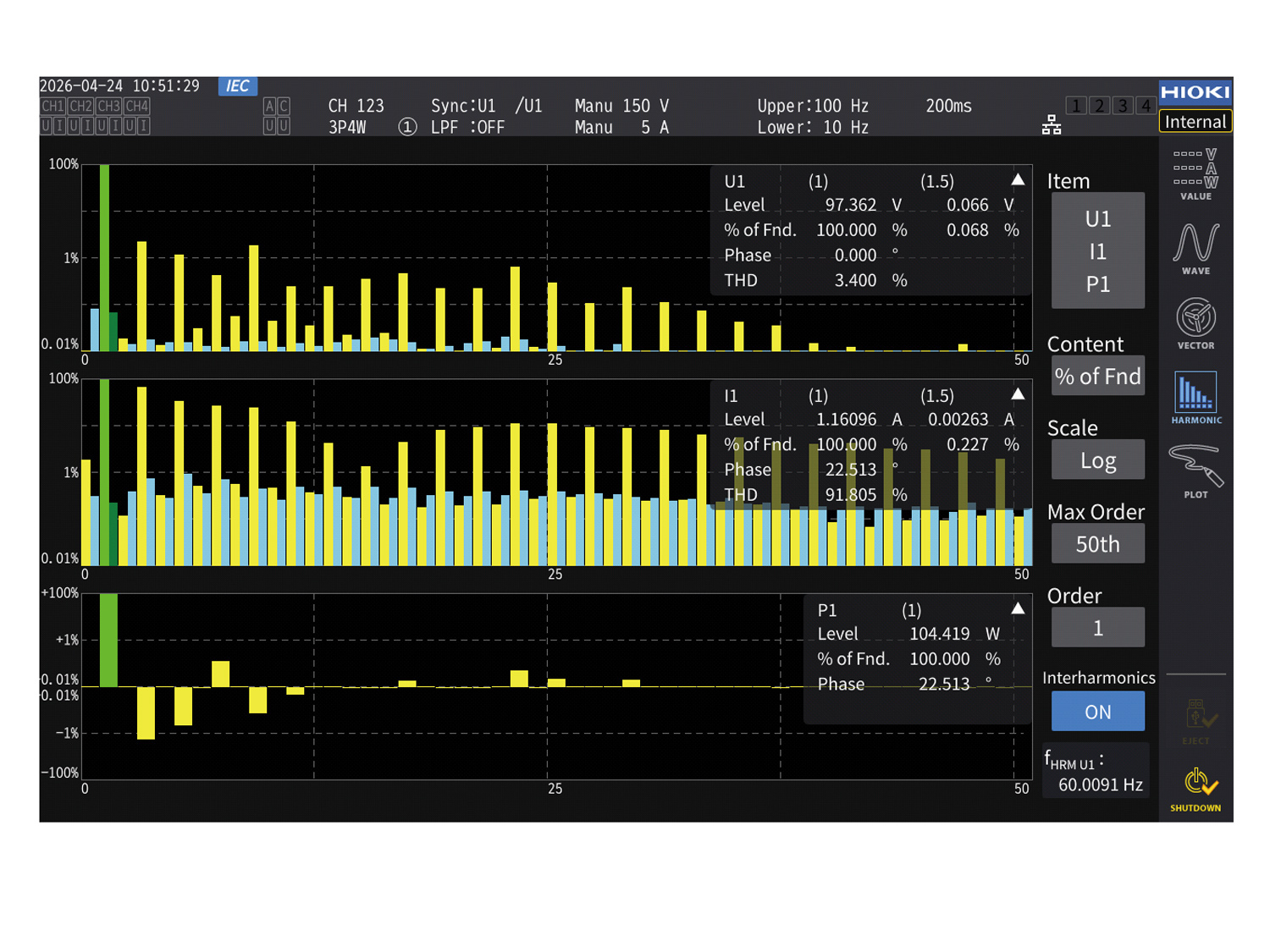Click the U1 THD value '3.400'
This screenshot has width=1270, height=952.
click(855, 280)
